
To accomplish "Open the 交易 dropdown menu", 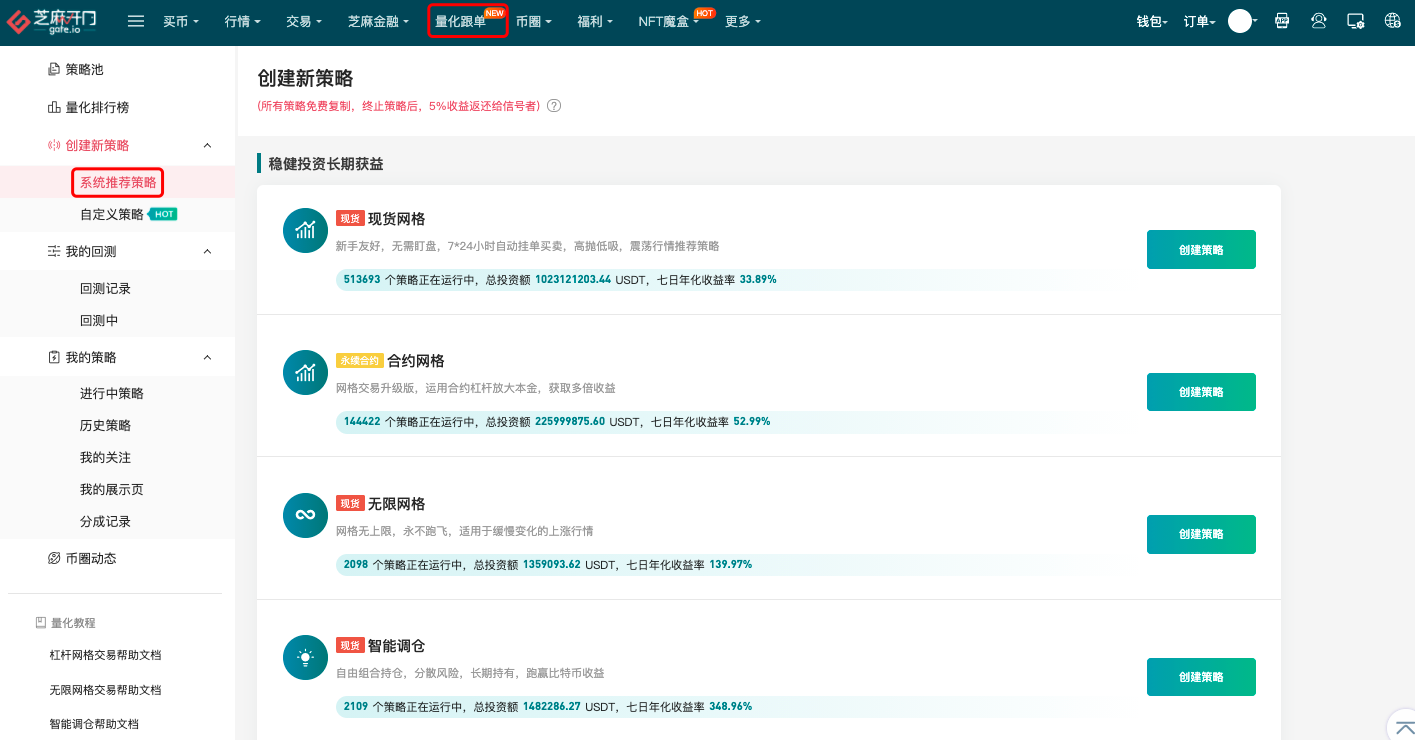I will pyautogui.click(x=304, y=21).
